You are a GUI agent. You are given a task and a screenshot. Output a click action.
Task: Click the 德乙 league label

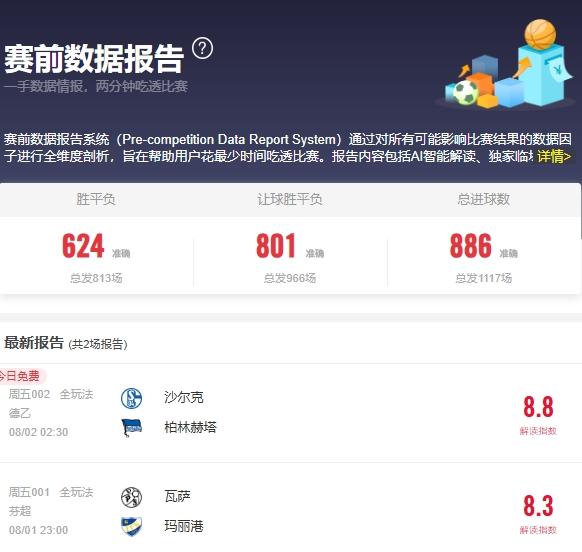point(20,413)
